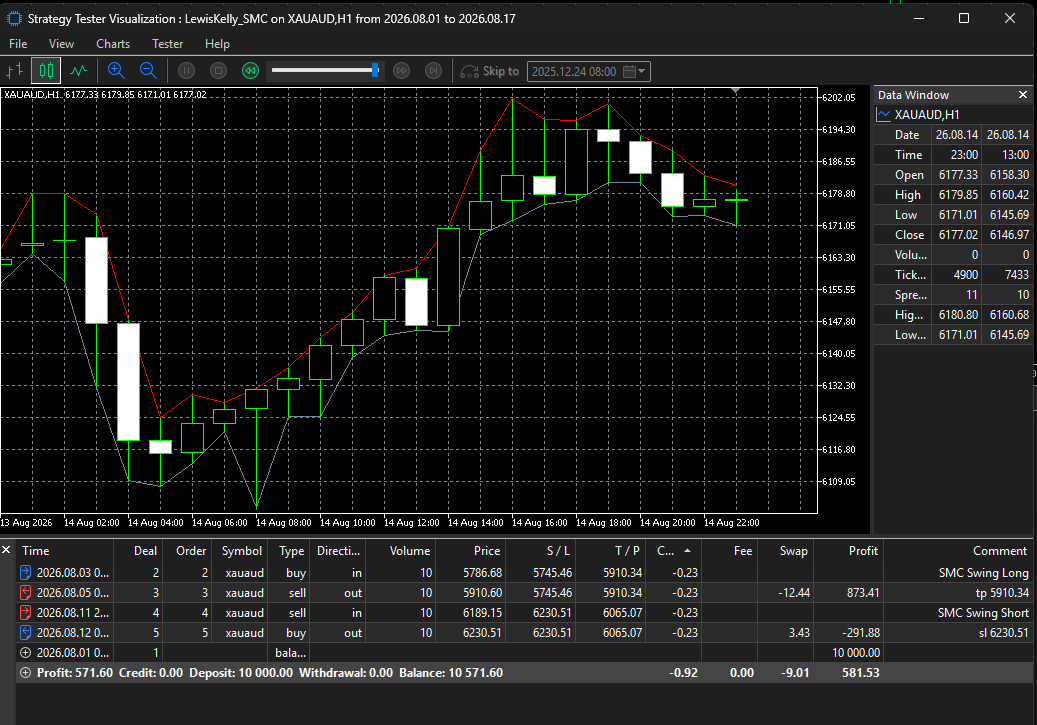The width and height of the screenshot is (1037, 725).
Task: Sort deals by Symbol column header
Action: point(241,550)
